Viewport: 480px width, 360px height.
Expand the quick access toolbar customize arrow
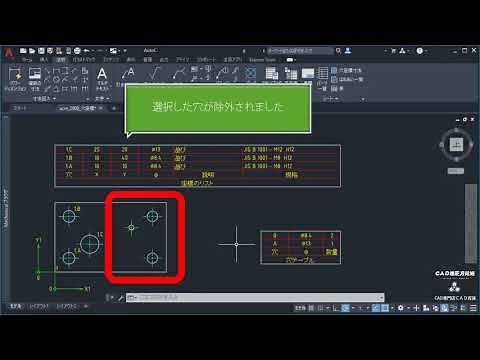(125, 51)
